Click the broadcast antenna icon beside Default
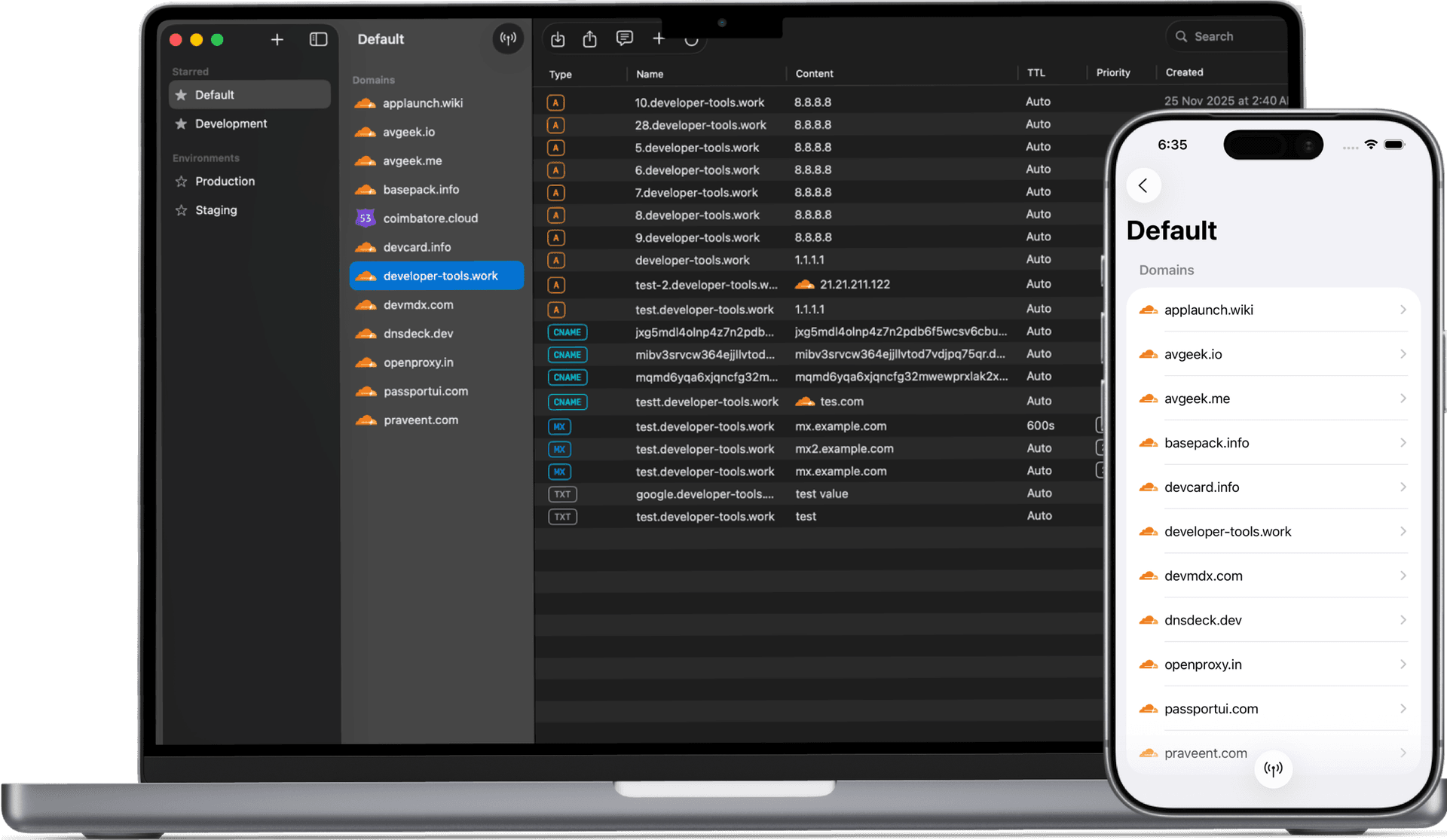The height and width of the screenshot is (840, 1447). click(x=508, y=38)
